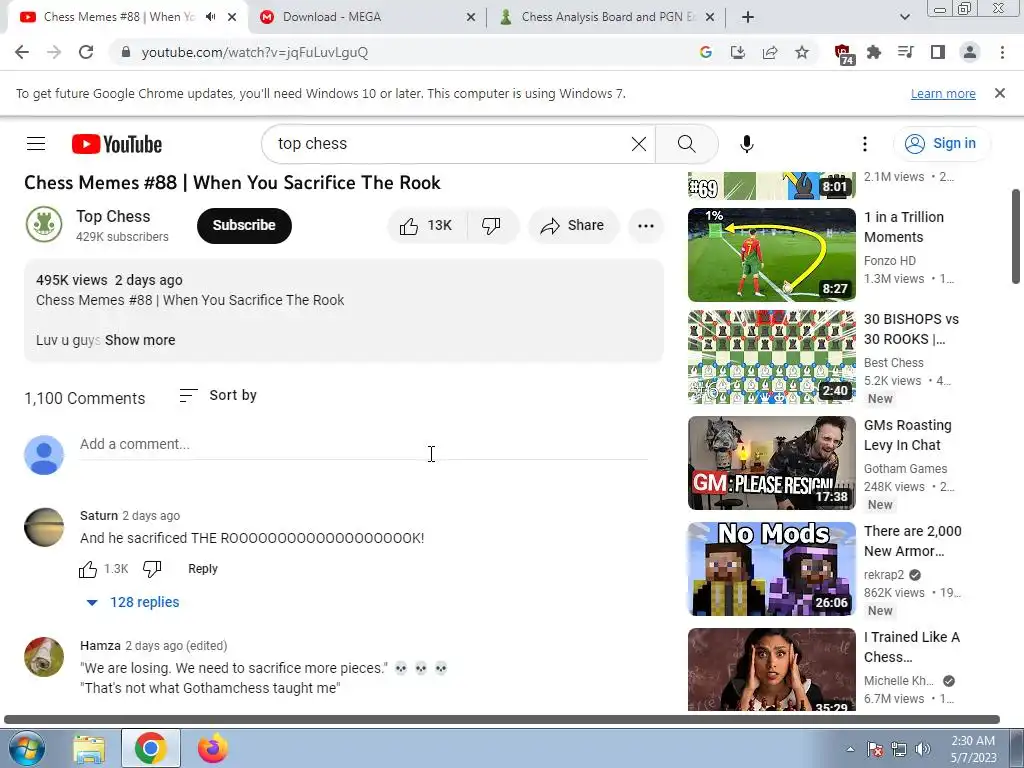Open the No Mods Minecraft video thumbnail
The width and height of the screenshot is (1024, 768).
[771, 569]
